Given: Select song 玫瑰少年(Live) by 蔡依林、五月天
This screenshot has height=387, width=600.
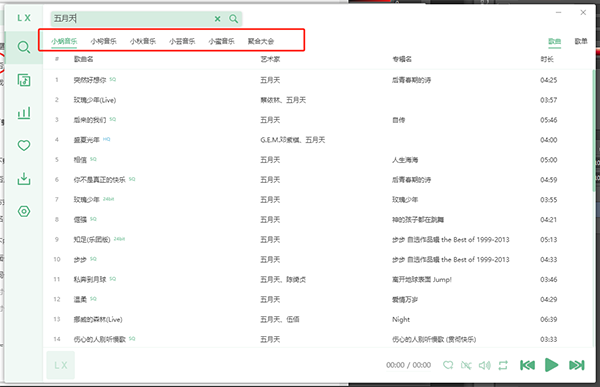Looking at the screenshot, I should coord(95,100).
